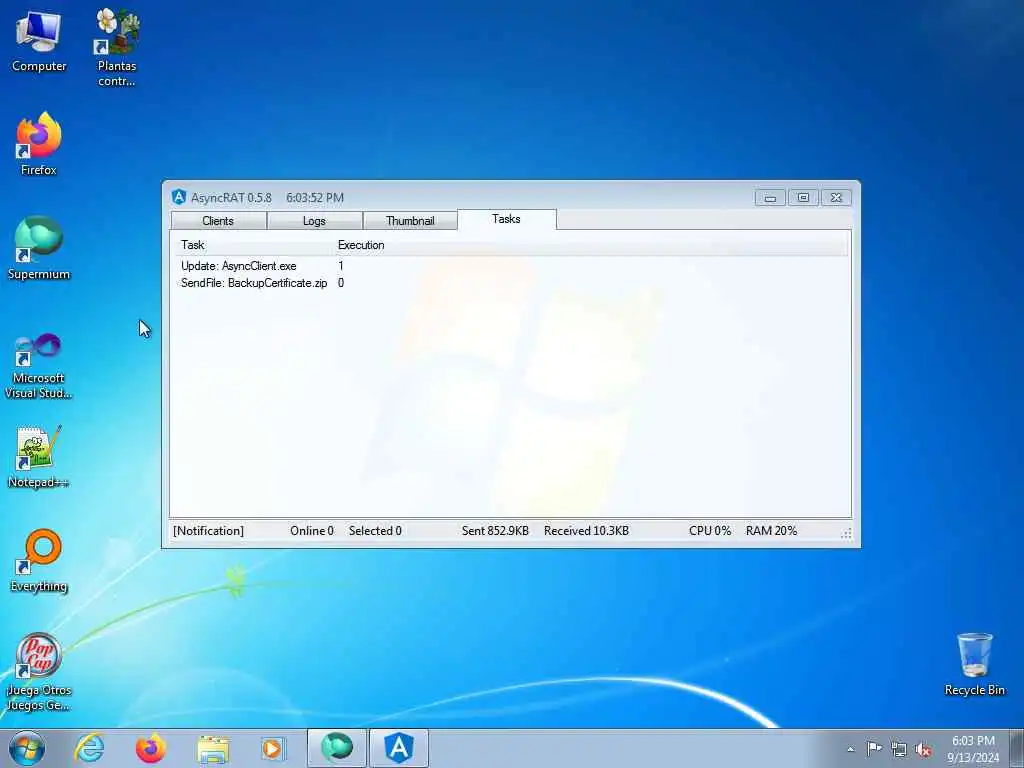1024x768 pixels.
Task: Show hidden tray icons arrow
Action: click(x=850, y=749)
